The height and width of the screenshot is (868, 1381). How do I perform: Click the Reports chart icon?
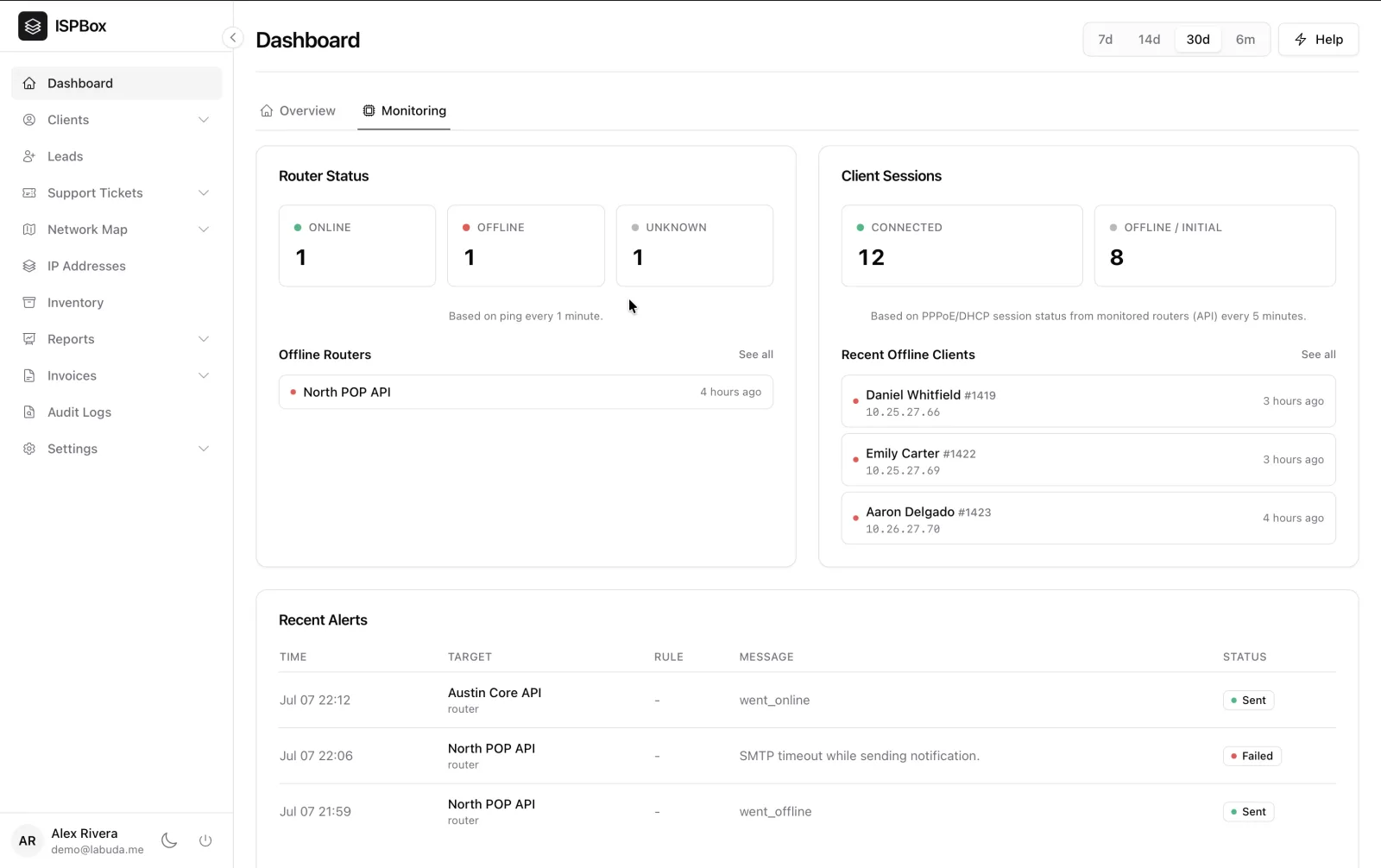pyautogui.click(x=29, y=339)
